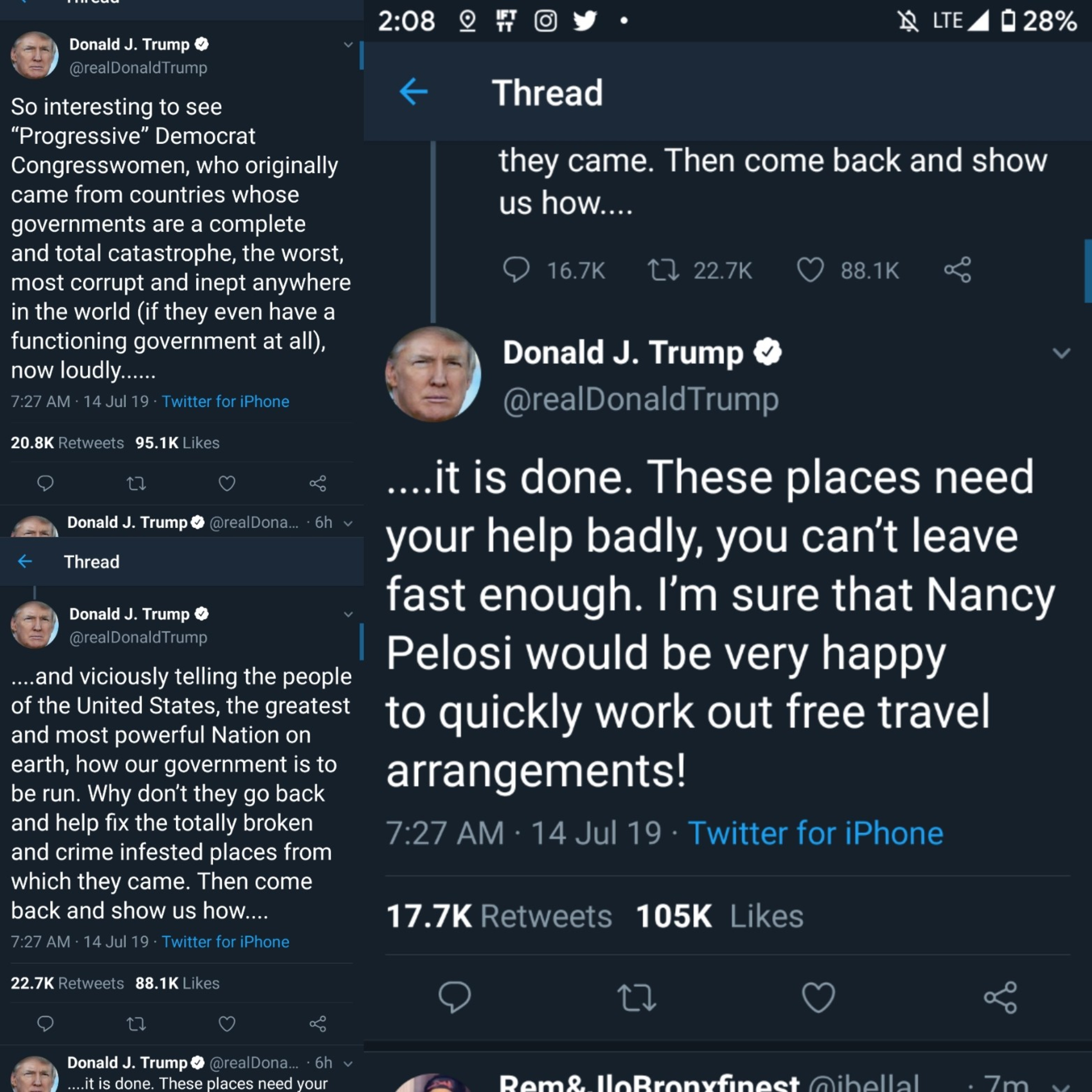Tap the reply icon showing 16.7K
1092x1092 pixels.
pos(516,270)
